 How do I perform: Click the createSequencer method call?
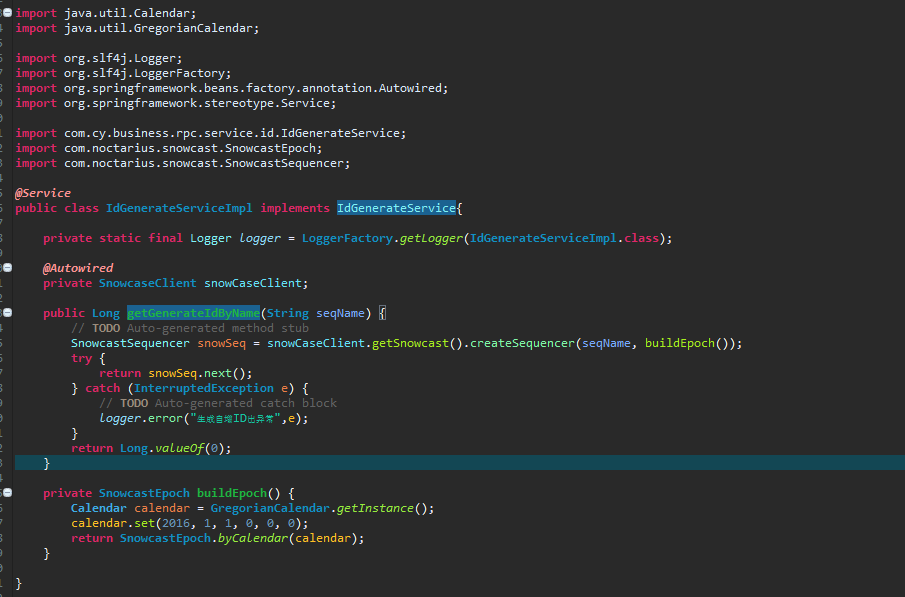(522, 343)
